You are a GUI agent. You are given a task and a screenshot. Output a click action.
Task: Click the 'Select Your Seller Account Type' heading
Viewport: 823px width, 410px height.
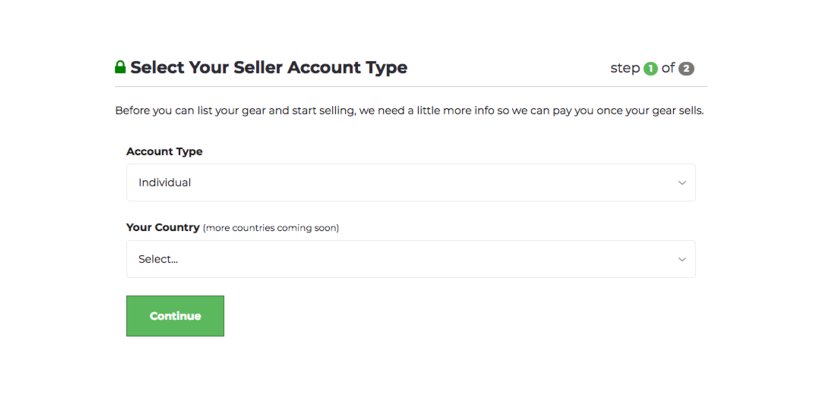point(269,67)
